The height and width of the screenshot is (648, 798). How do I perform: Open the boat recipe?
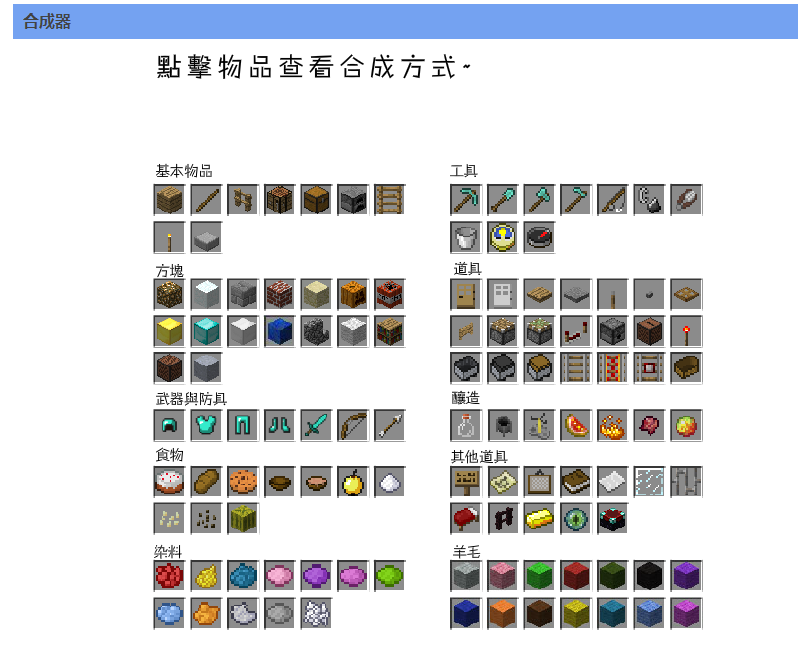[686, 368]
